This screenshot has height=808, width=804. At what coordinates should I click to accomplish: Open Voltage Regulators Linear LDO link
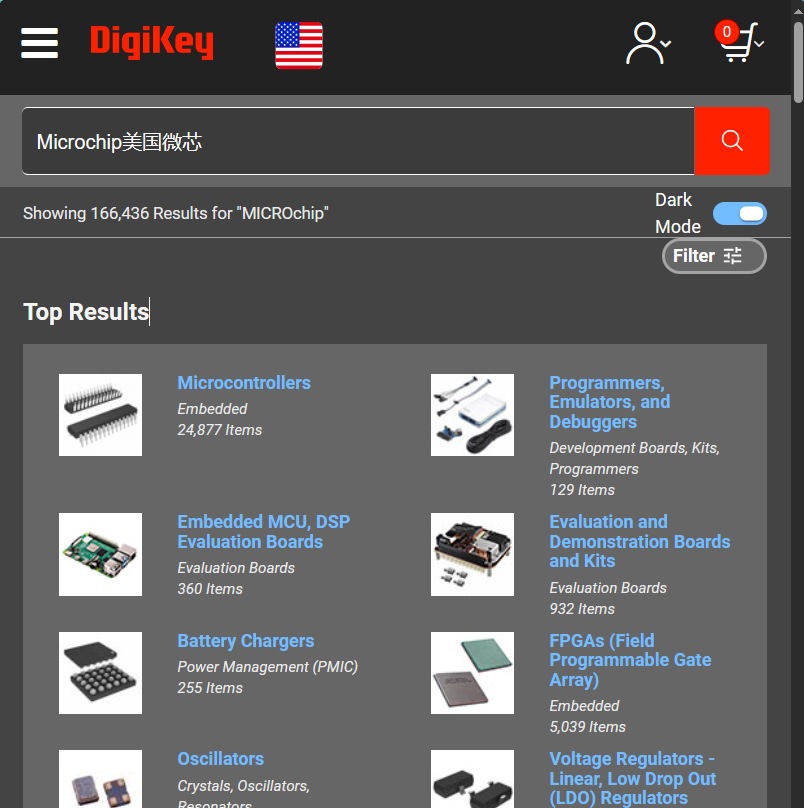click(632, 779)
